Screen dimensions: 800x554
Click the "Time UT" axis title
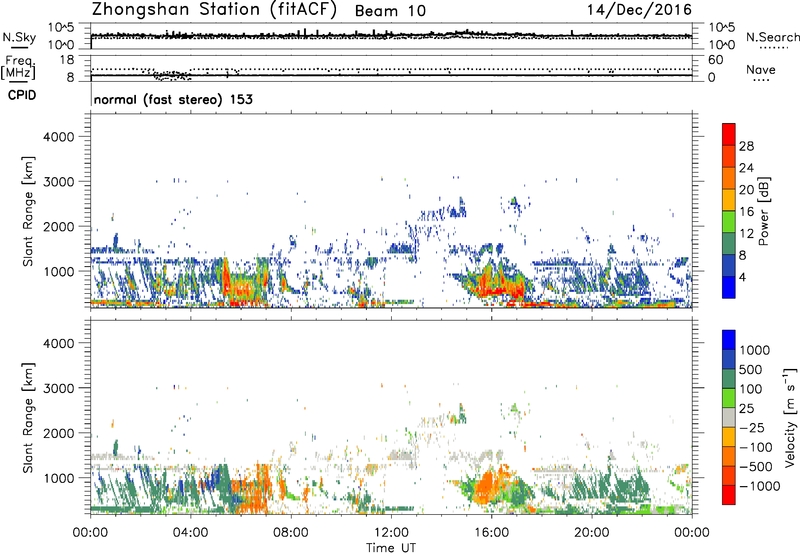tap(391, 548)
